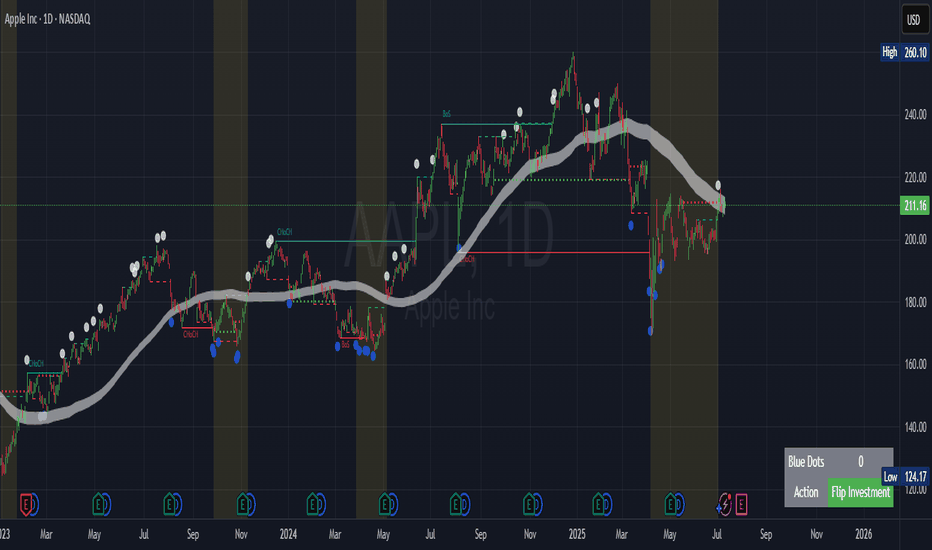The height and width of the screenshot is (550, 932).
Task: Click the blue dividend D marker at May 2024
Action: pyautogui.click(x=393, y=505)
